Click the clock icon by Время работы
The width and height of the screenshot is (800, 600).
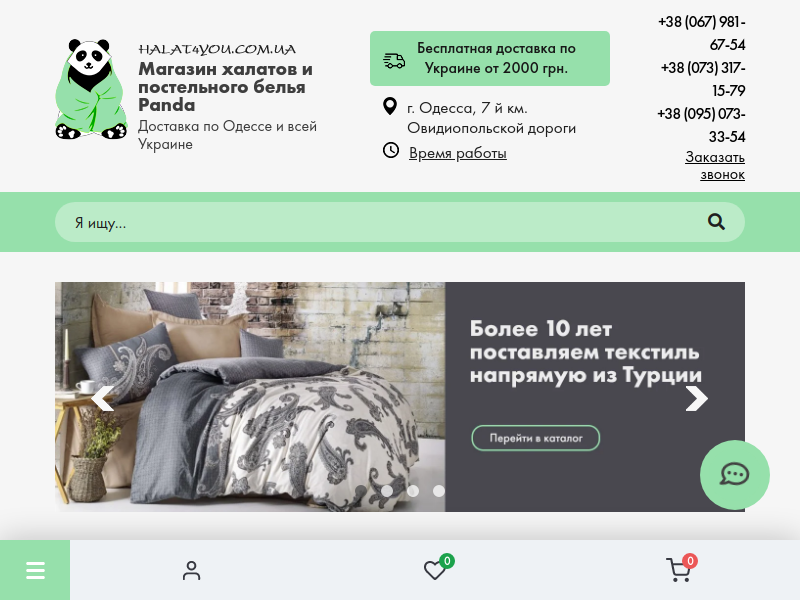[391, 151]
